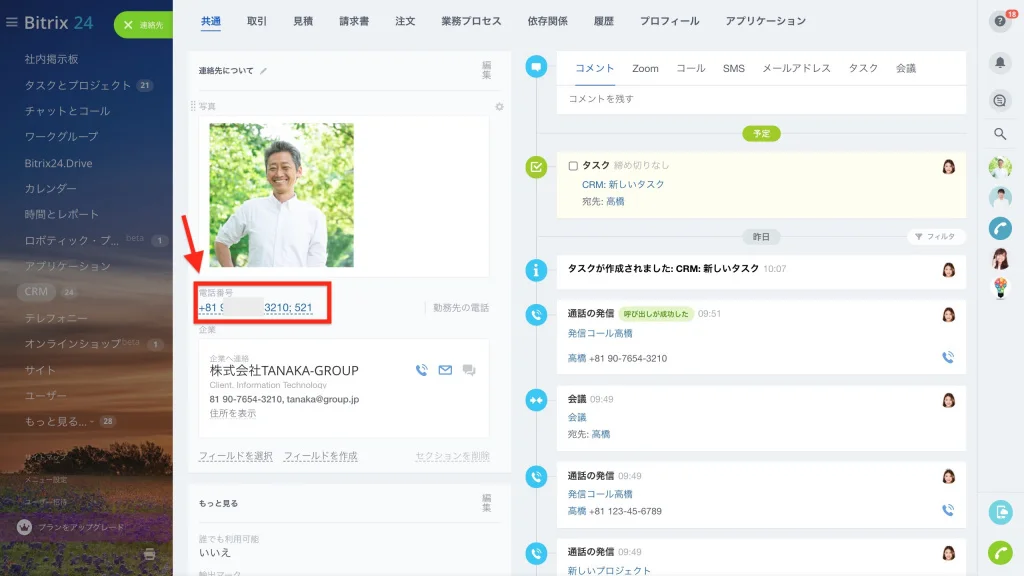
Task: Click 株式会社TANAKA-GROUP company name
Action: click(x=284, y=370)
